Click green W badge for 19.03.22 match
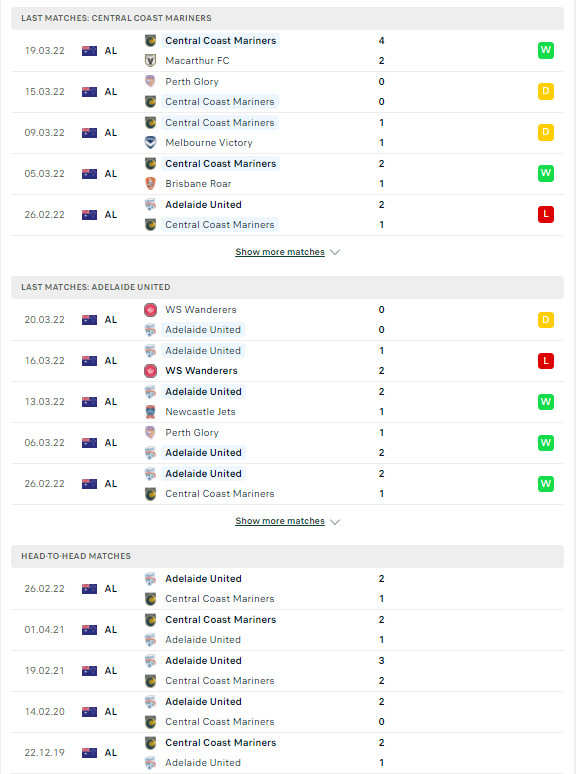Image resolution: width=576 pixels, height=774 pixels. pos(545,50)
